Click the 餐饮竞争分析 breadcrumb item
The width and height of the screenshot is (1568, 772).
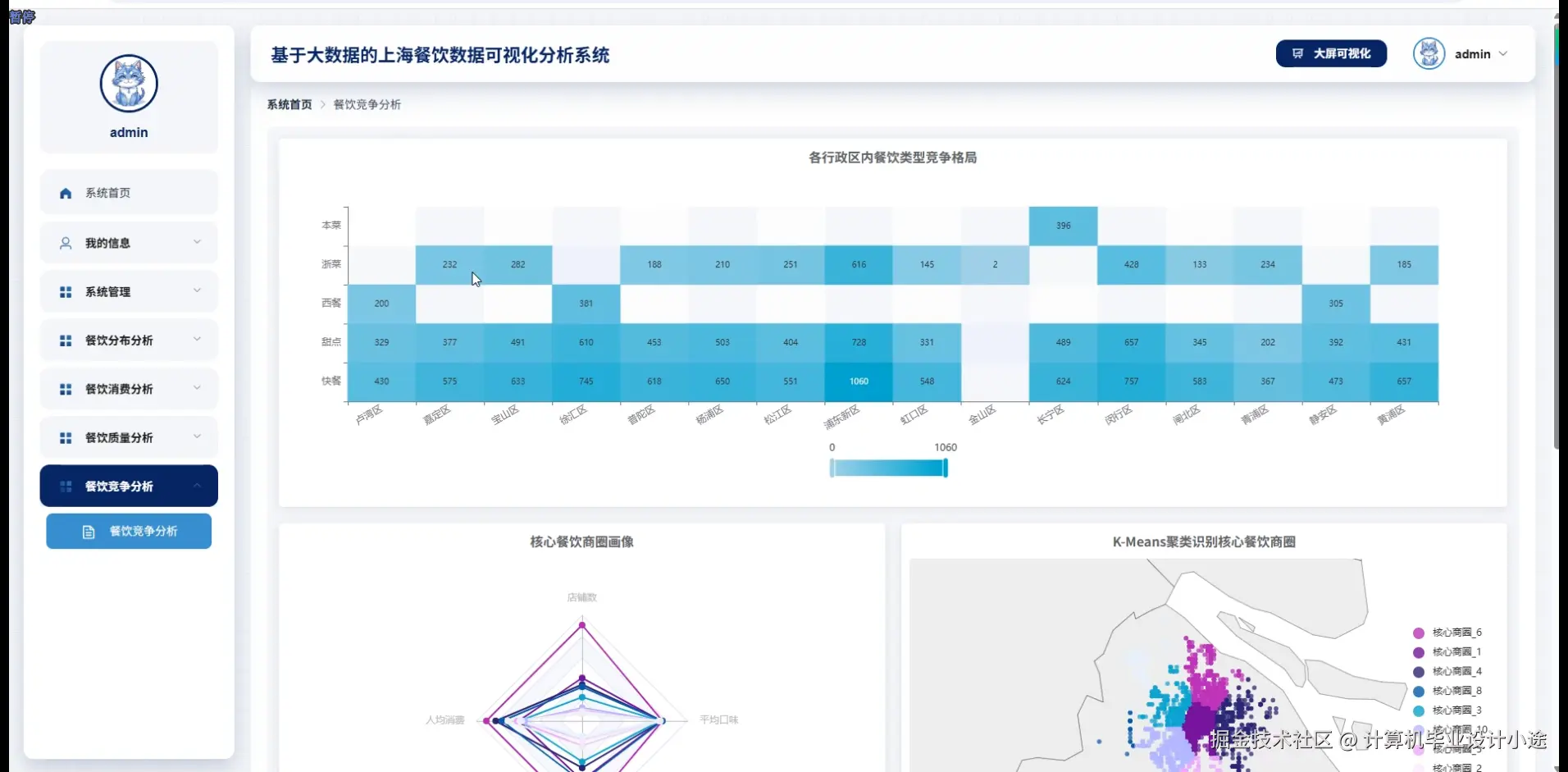(x=367, y=105)
